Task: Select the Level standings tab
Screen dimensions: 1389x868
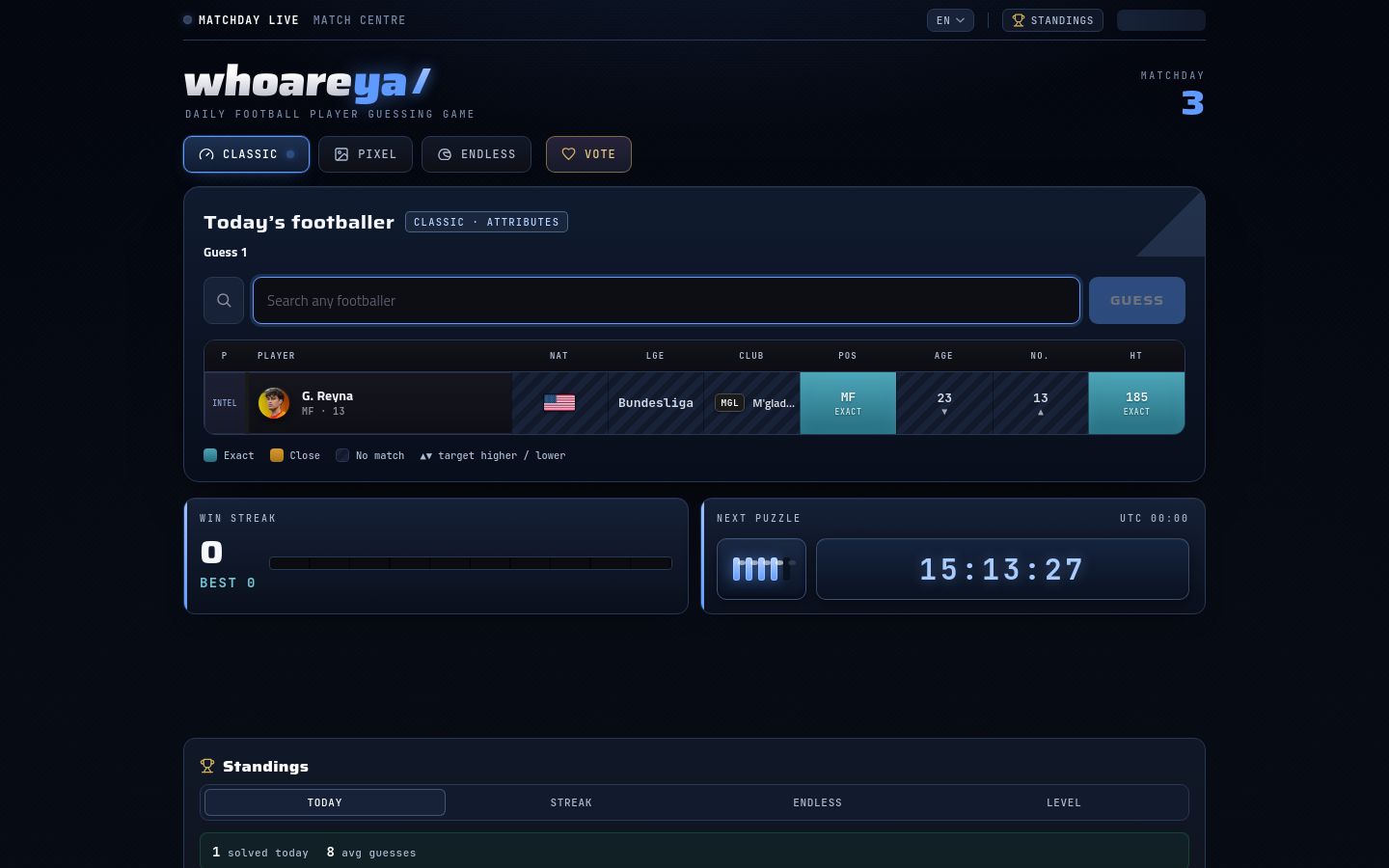Action: click(1064, 802)
